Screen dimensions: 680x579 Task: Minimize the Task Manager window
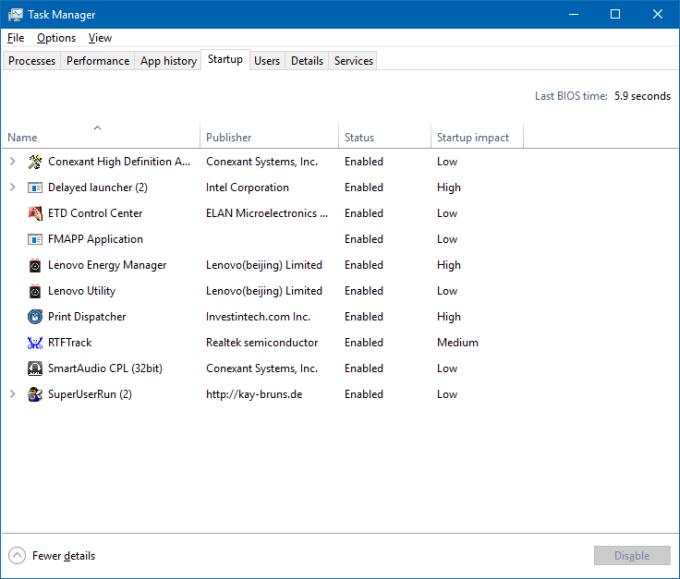[573, 14]
